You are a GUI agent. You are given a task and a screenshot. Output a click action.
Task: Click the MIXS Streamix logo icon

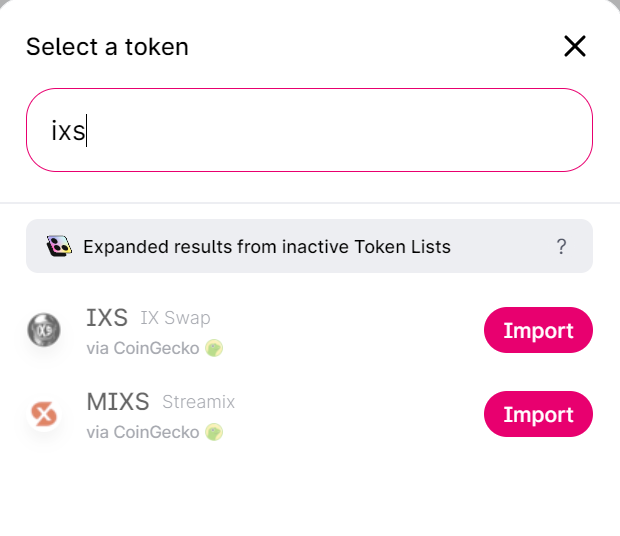tap(44, 414)
